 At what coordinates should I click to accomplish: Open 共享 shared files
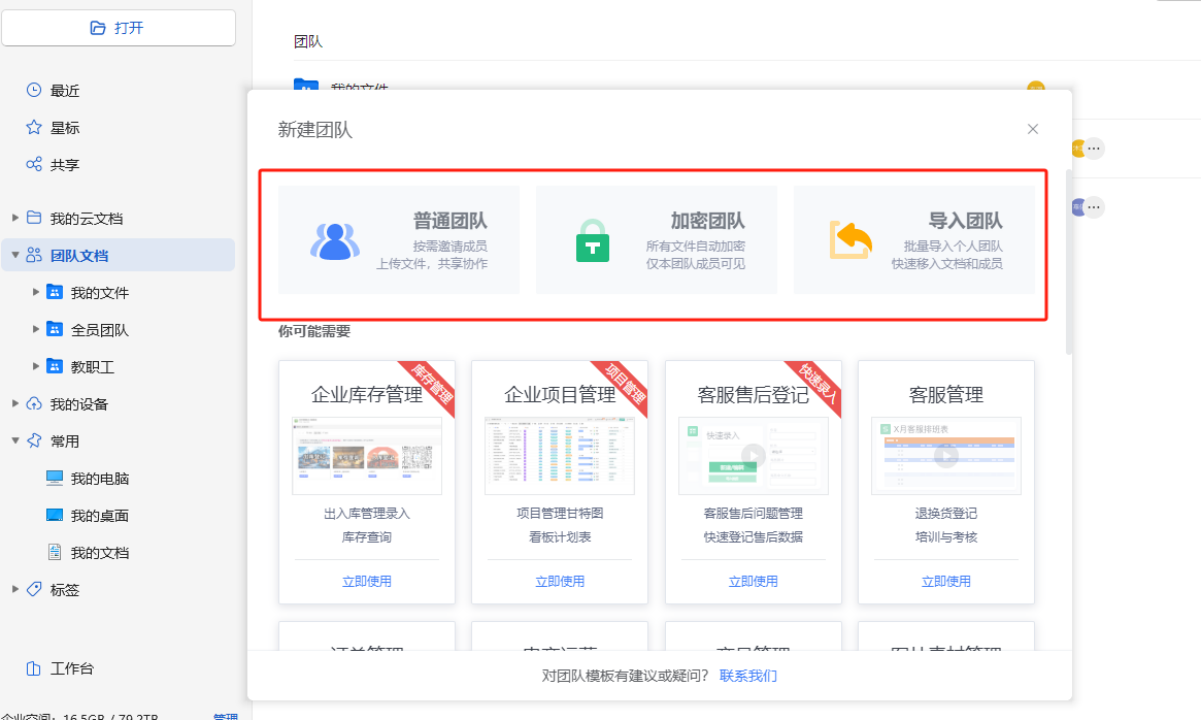pos(64,165)
